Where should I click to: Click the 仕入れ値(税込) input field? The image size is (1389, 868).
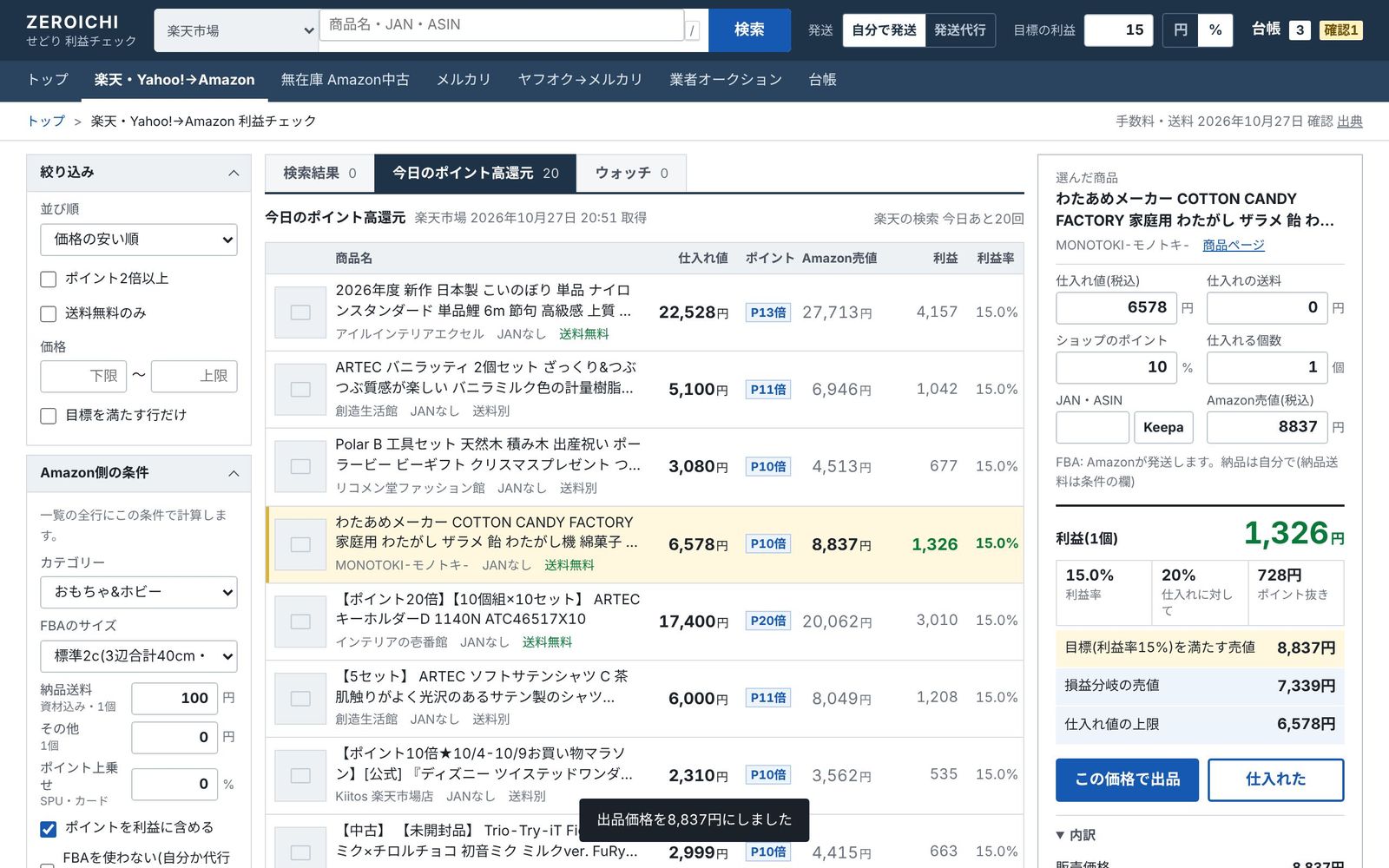pos(1116,308)
